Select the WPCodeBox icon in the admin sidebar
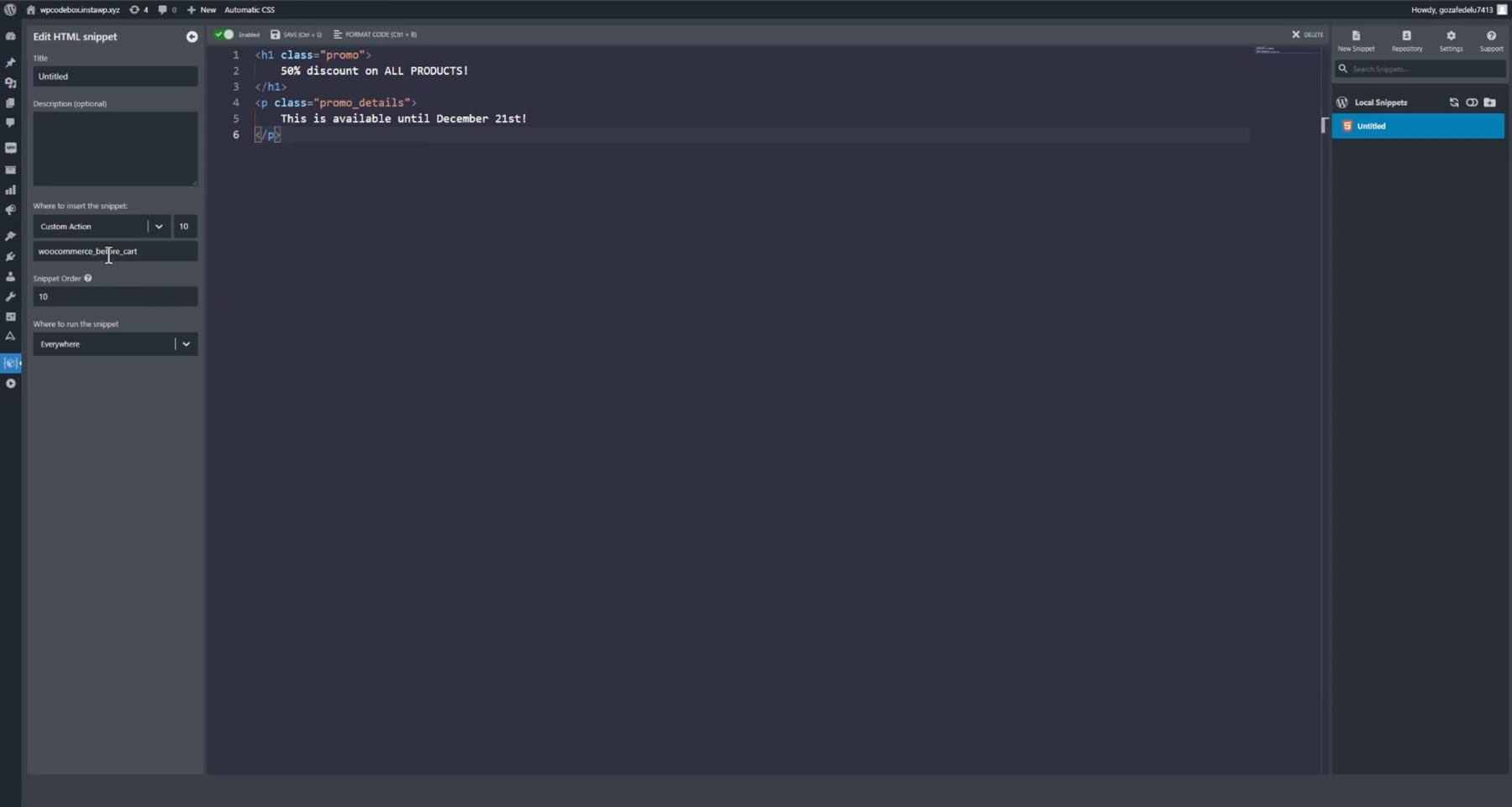Viewport: 1512px width, 807px height. tap(11, 363)
